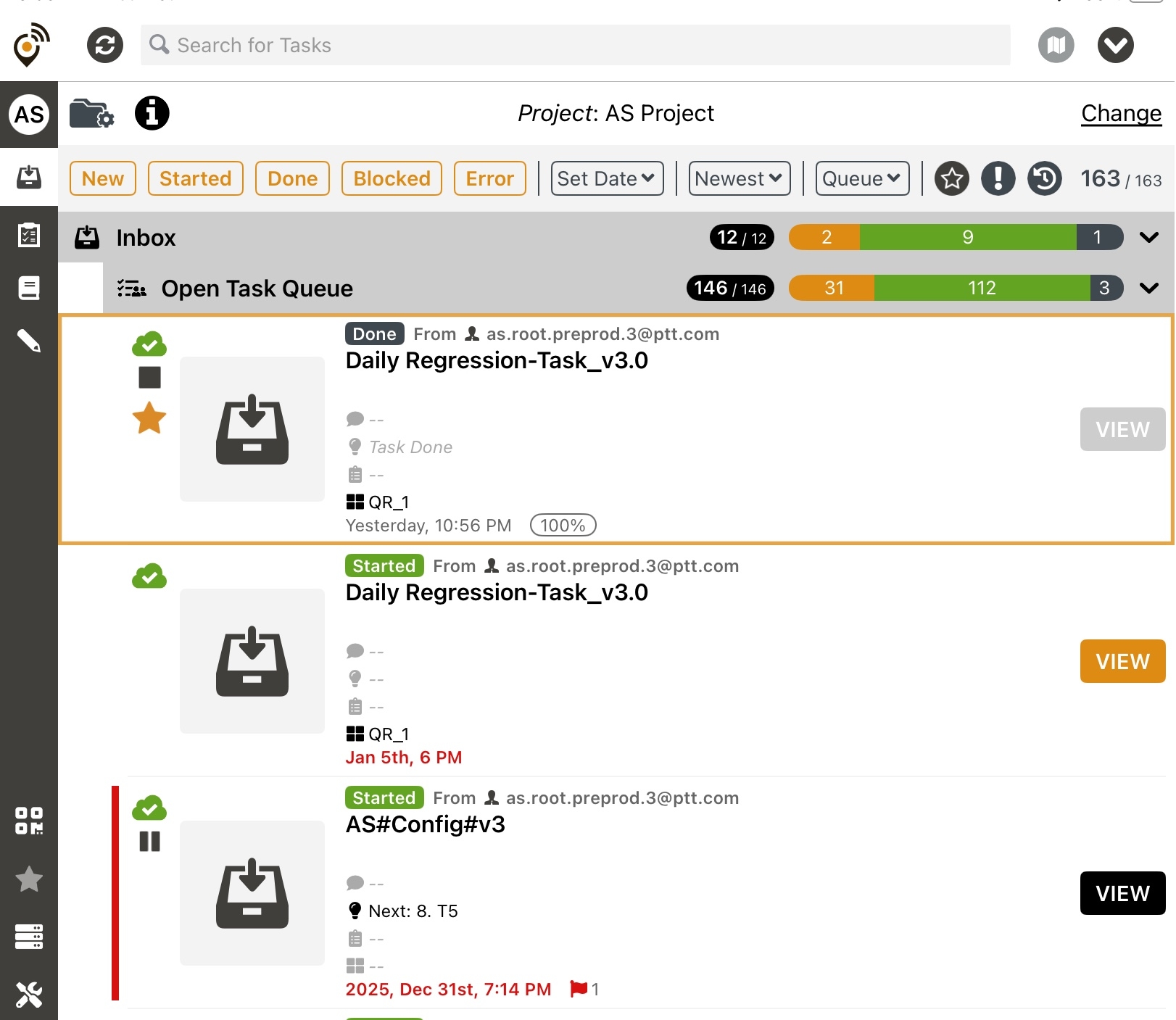Open project folder settings icon

91,114
